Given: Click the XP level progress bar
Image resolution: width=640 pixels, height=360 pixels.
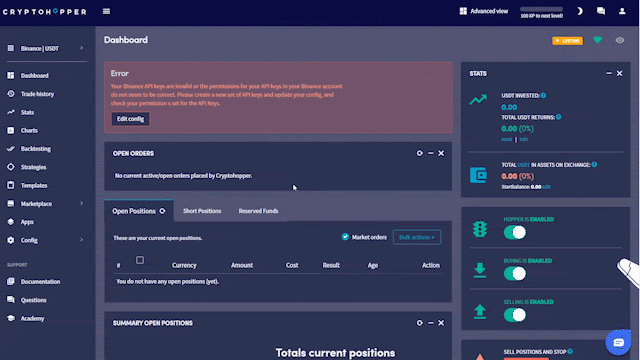Looking at the screenshot, I should 541,9.
